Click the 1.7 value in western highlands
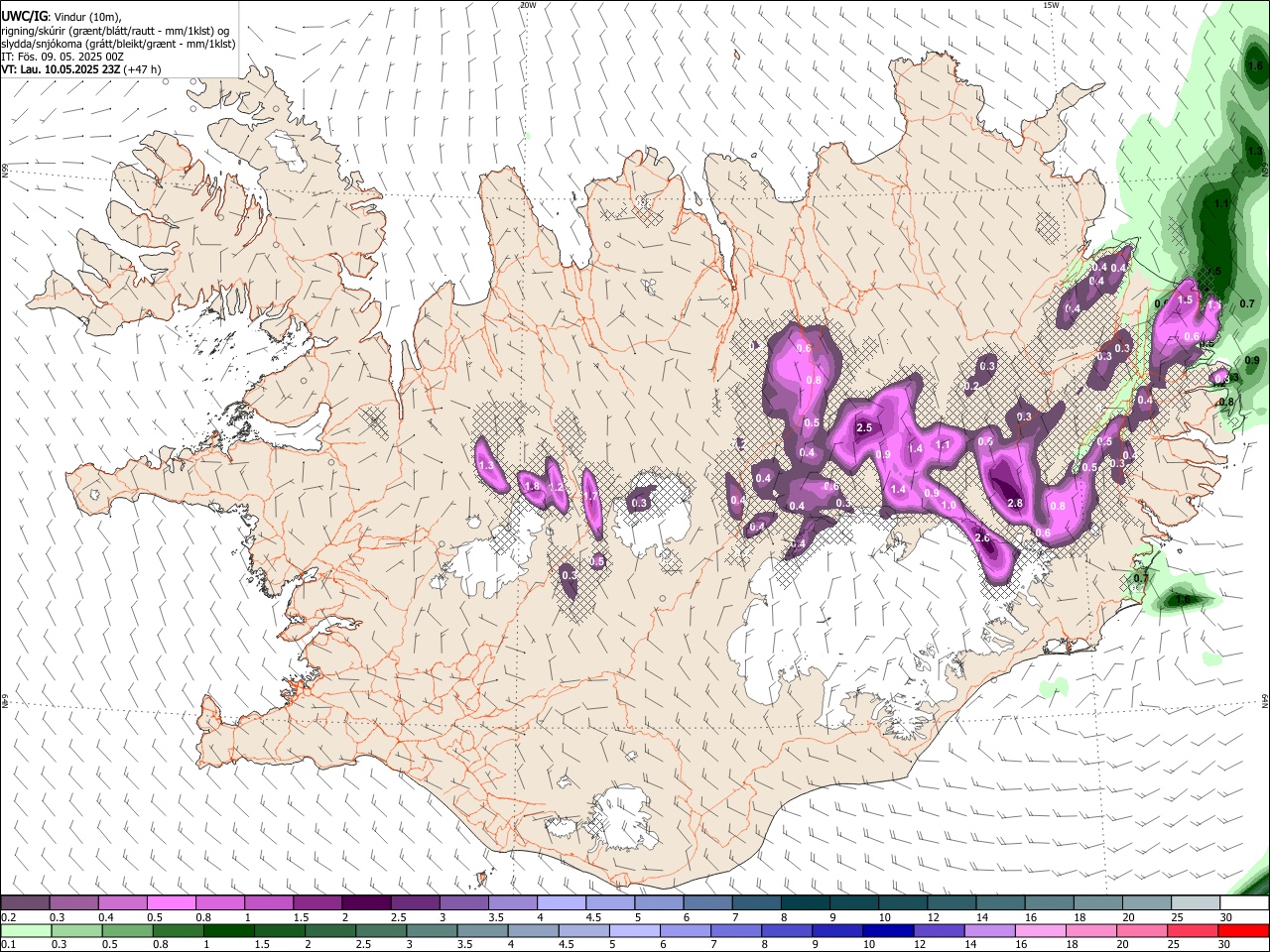 (x=589, y=497)
